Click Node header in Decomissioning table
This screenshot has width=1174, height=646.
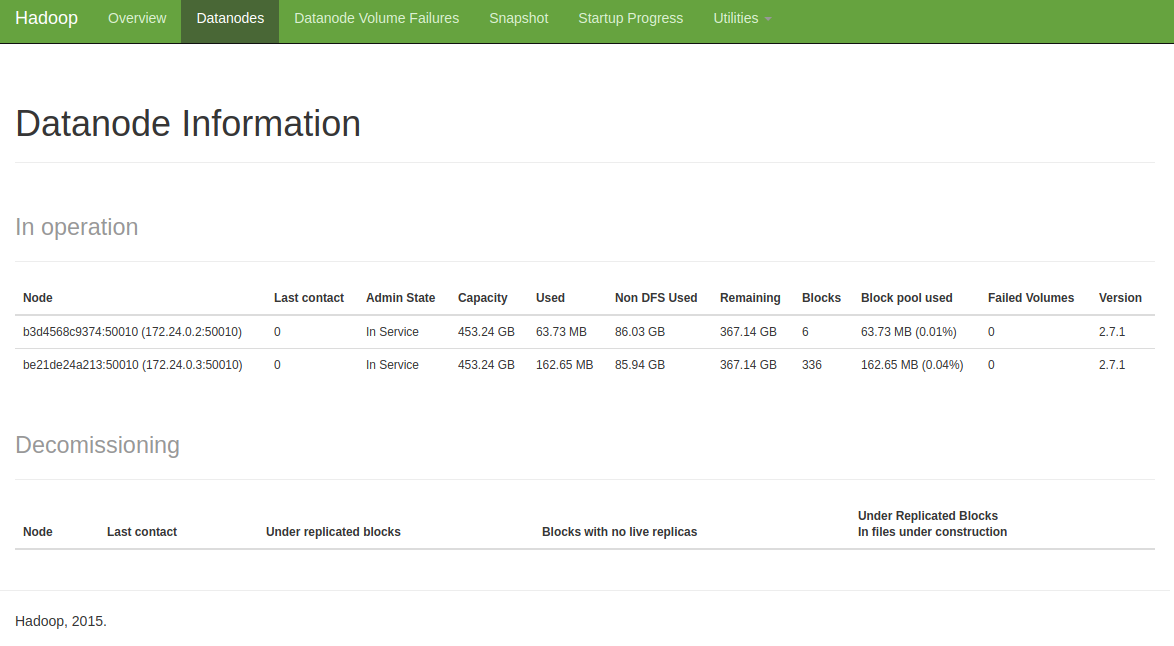click(x=37, y=531)
